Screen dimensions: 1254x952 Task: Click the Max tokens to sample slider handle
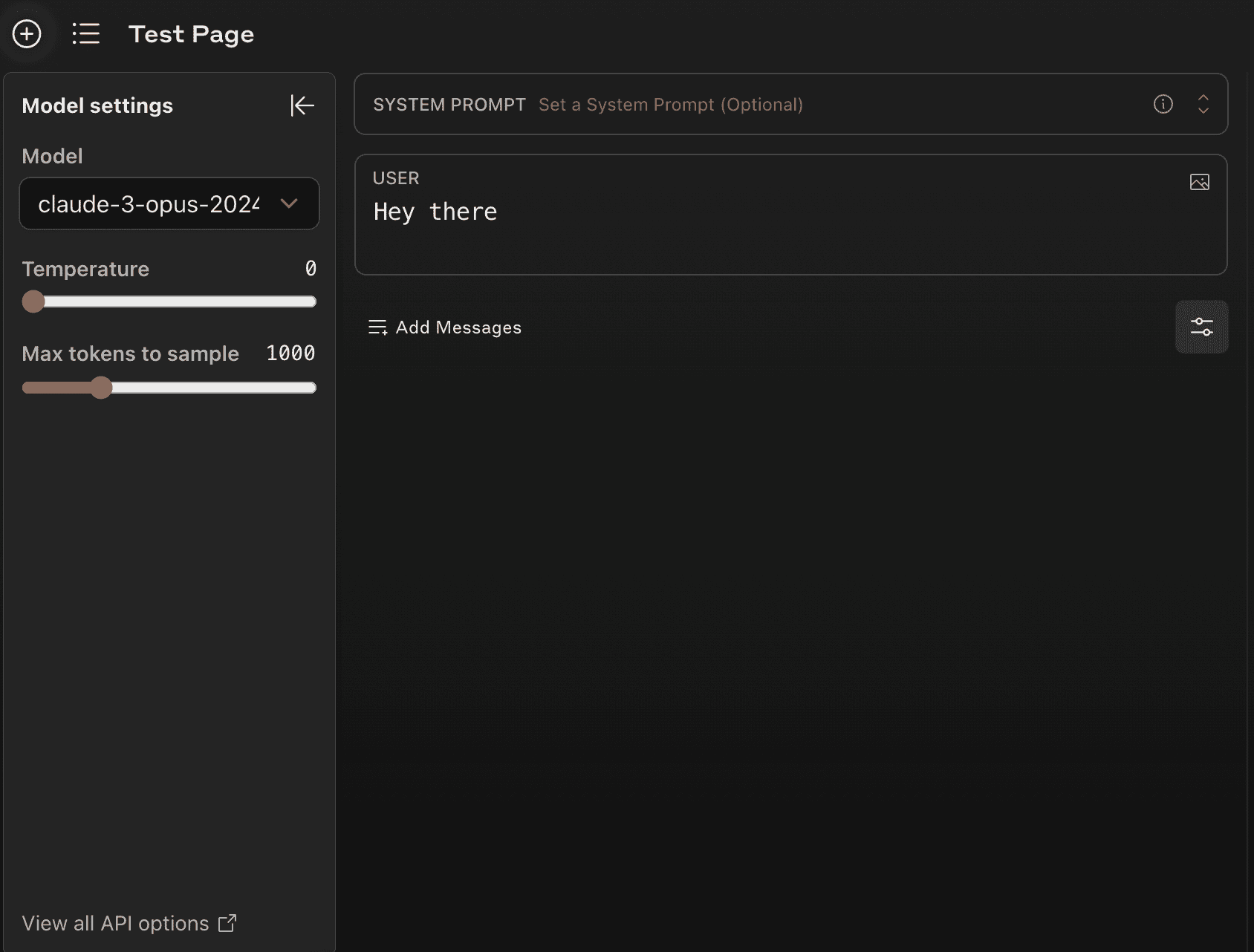pos(103,388)
